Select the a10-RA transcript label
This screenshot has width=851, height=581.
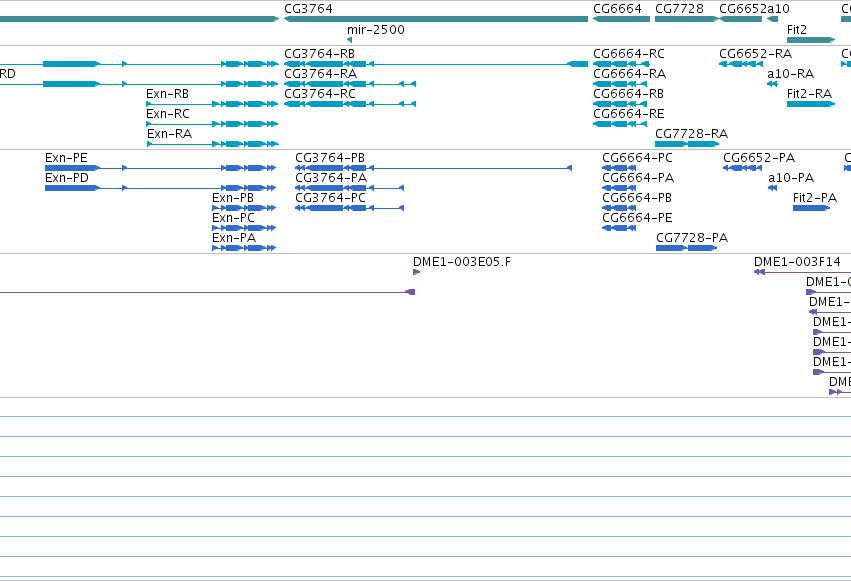pyautogui.click(x=790, y=74)
